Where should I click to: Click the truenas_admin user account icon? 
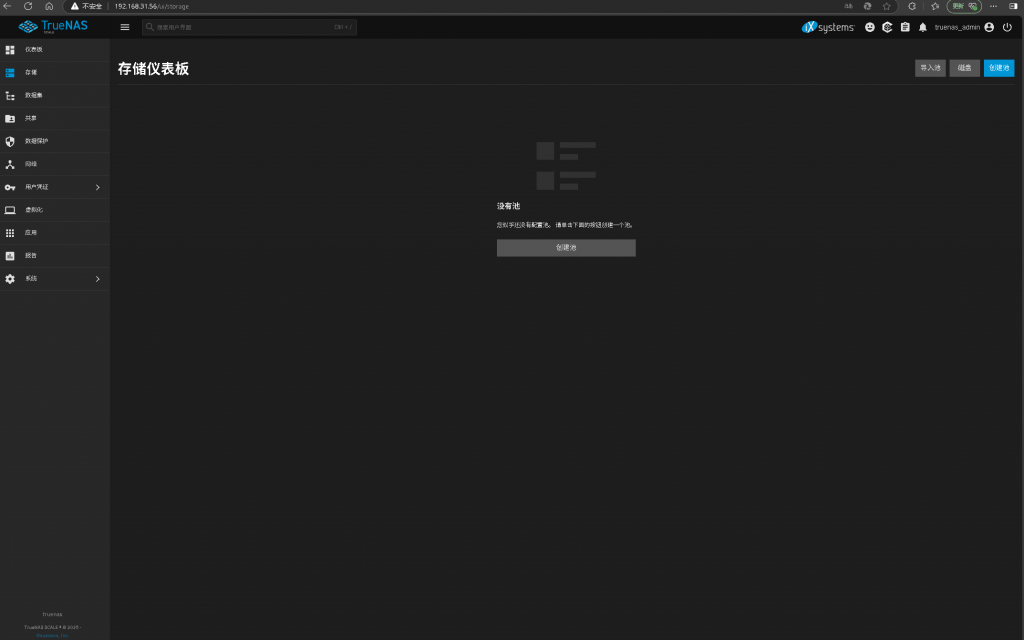coord(989,27)
